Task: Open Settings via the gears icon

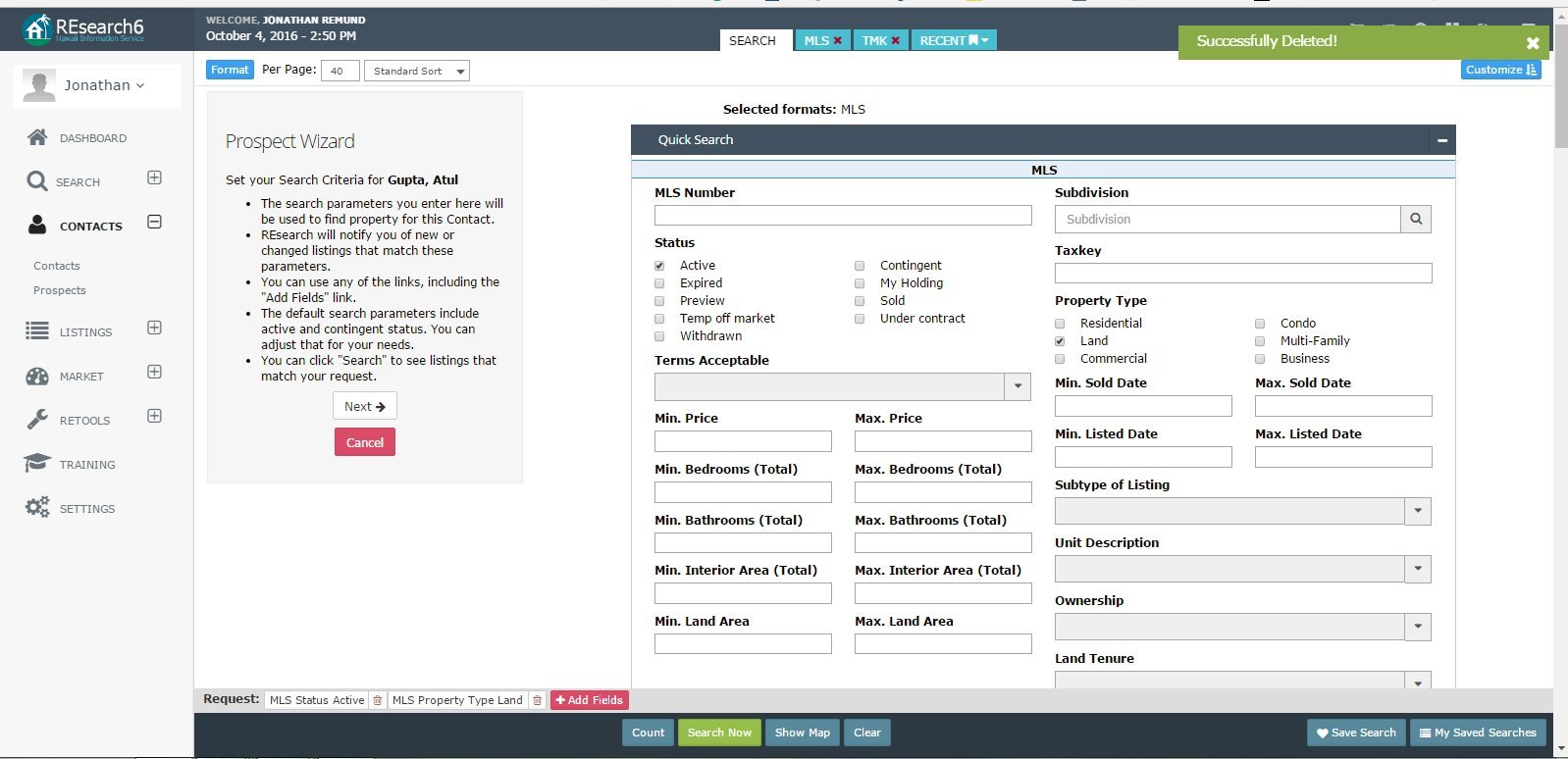Action: click(37, 508)
